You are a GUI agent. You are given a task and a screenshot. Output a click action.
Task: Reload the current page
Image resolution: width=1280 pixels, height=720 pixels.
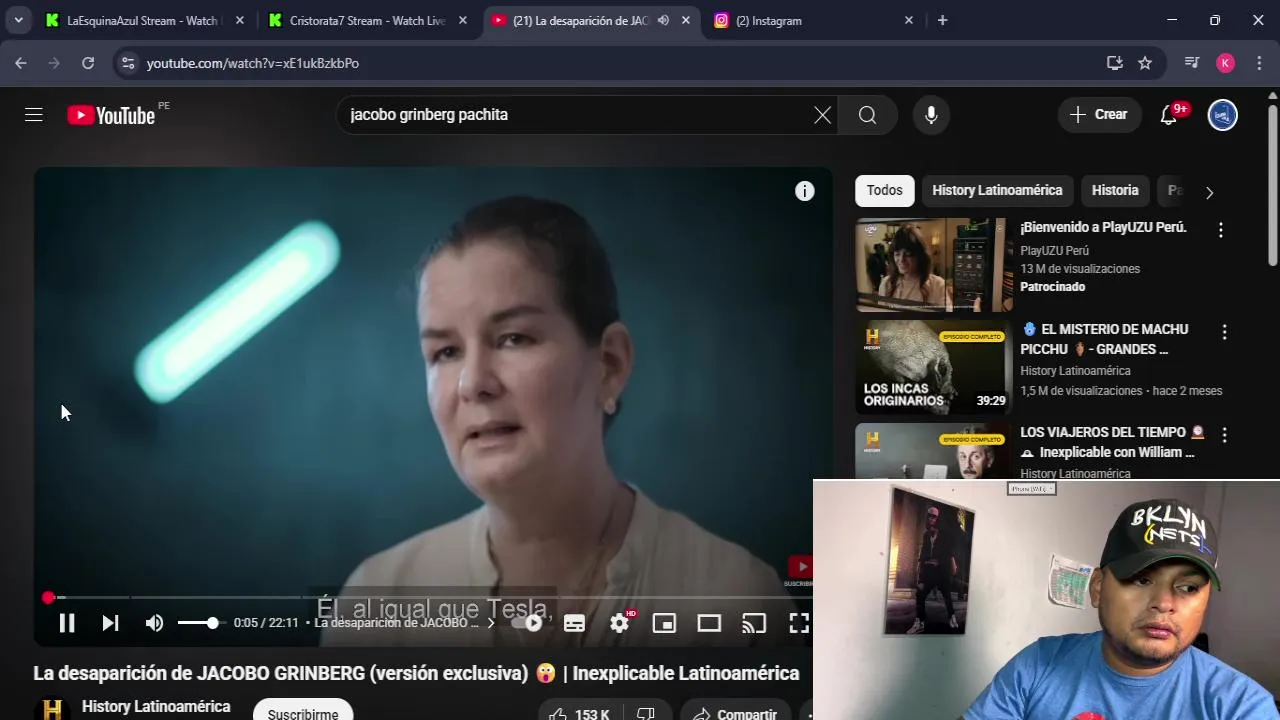point(88,63)
